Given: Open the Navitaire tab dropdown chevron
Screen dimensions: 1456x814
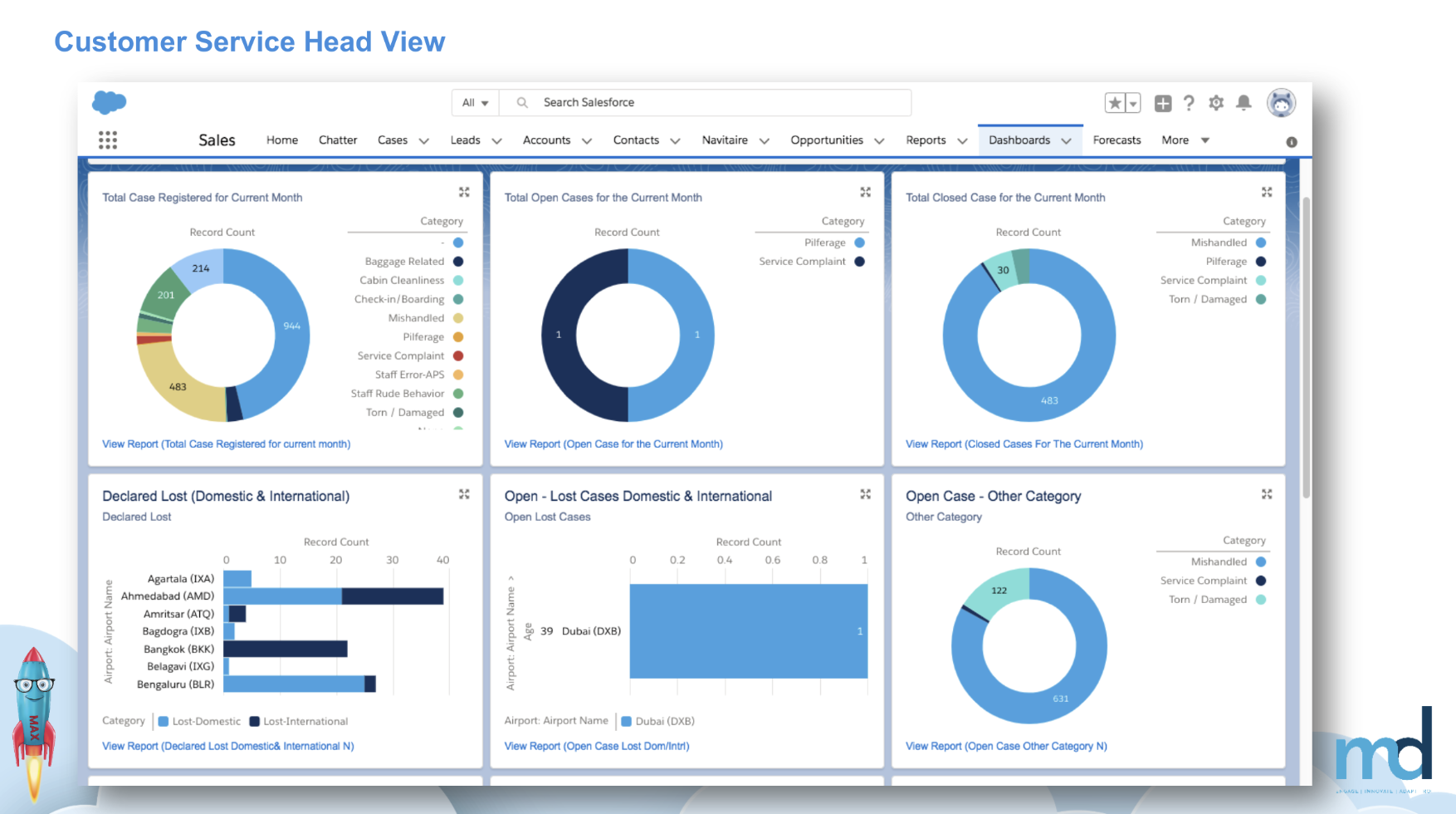Looking at the screenshot, I should pos(764,141).
